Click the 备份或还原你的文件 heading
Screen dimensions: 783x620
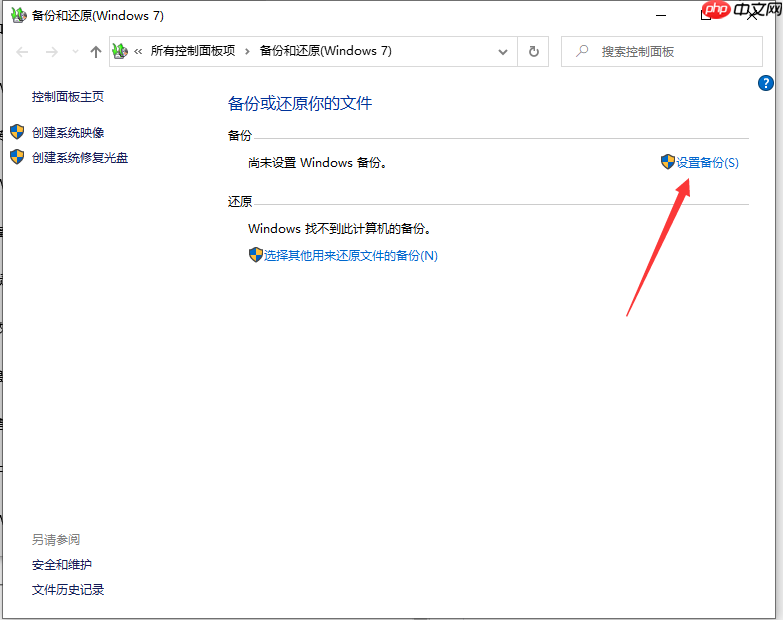300,103
